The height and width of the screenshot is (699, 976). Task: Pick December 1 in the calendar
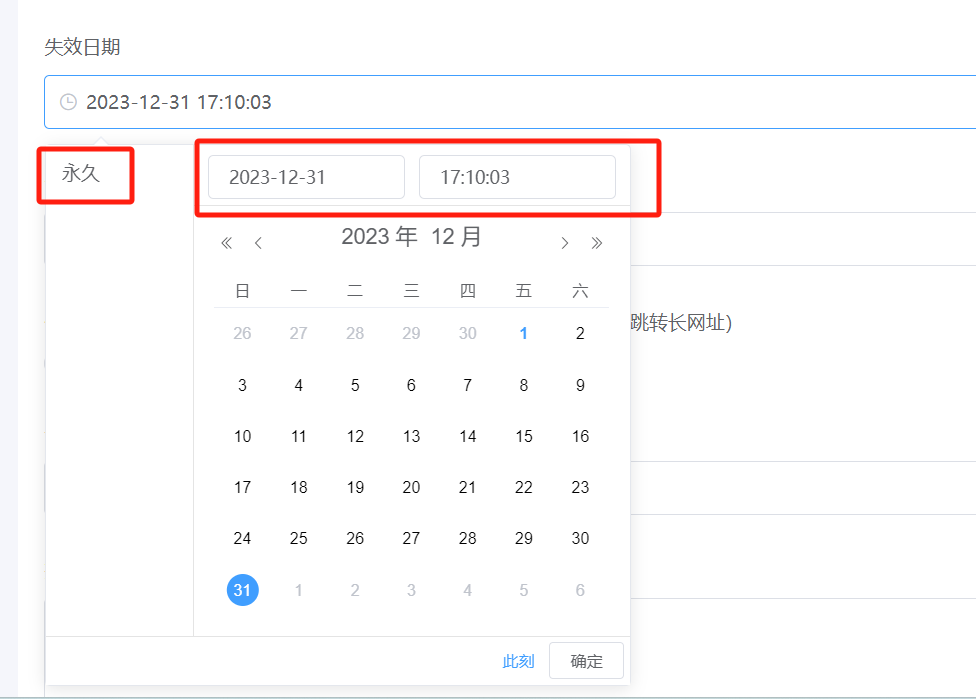click(523, 334)
